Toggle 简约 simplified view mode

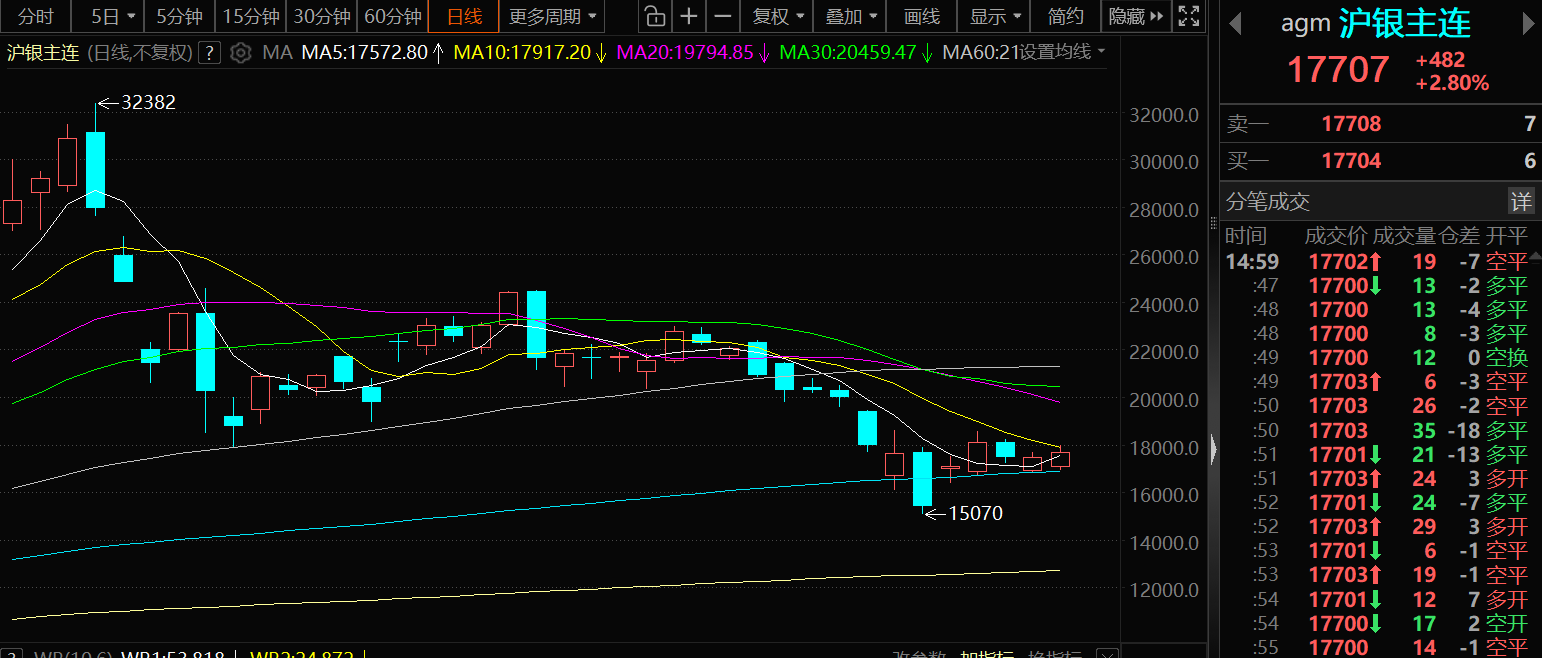coord(1065,16)
